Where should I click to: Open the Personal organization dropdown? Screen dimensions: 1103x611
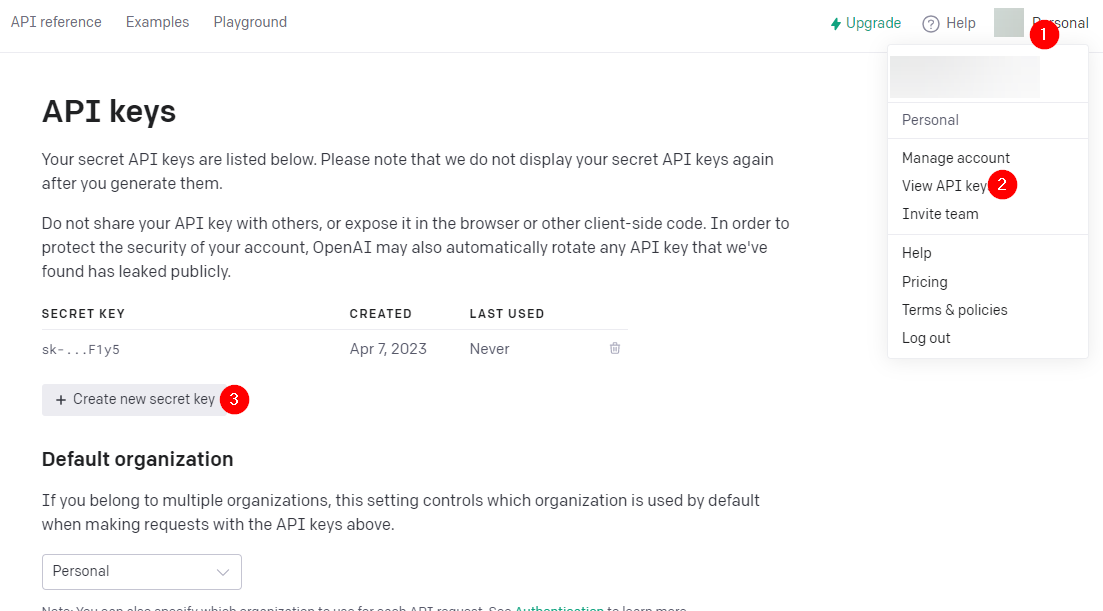[x=141, y=571]
